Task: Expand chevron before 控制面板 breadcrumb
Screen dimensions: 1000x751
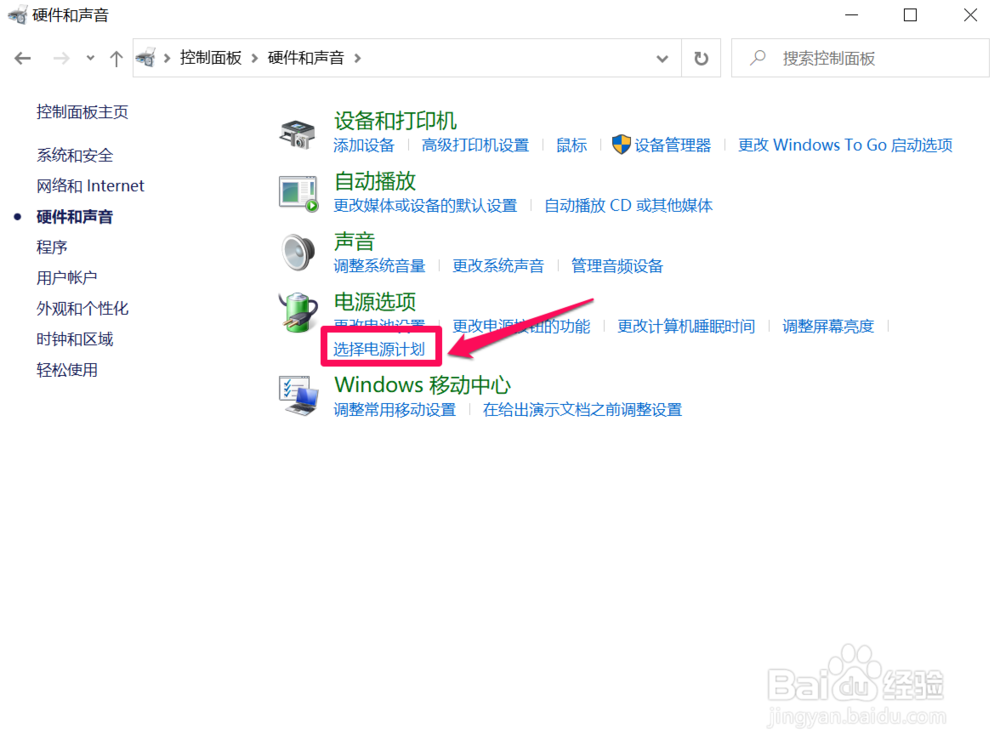Action: 167,58
